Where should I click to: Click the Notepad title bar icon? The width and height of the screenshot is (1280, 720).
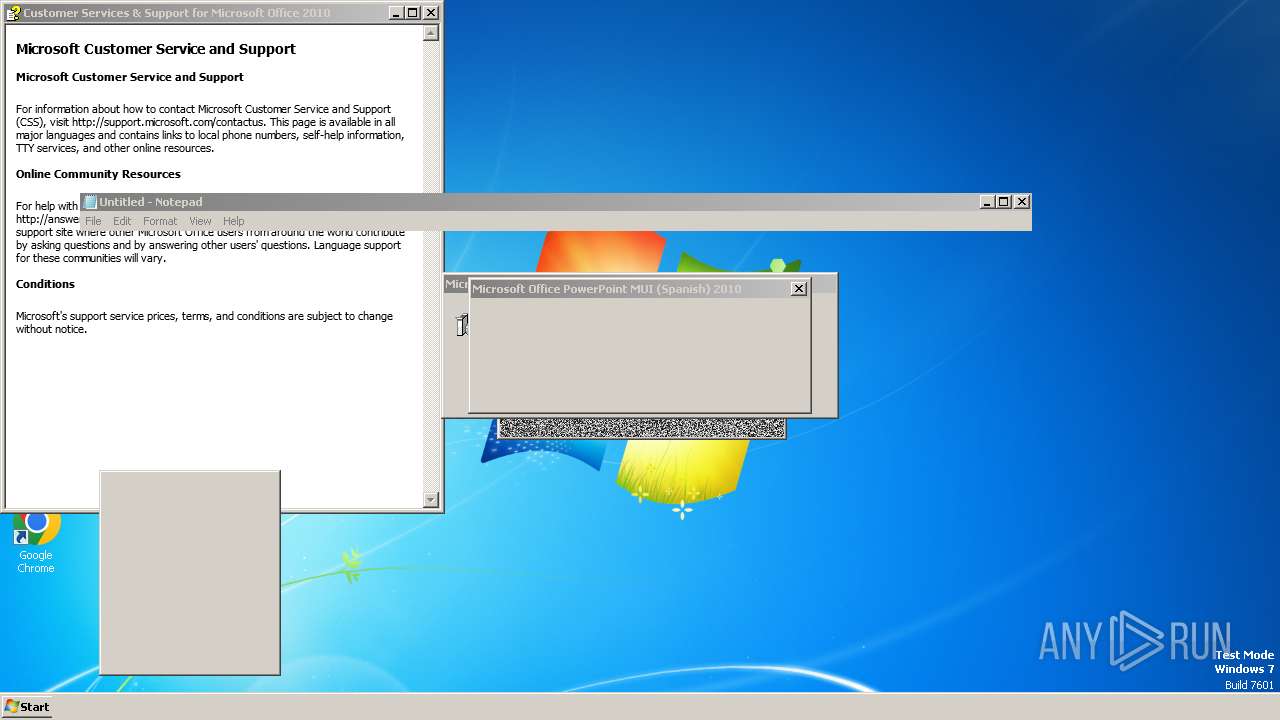pos(91,202)
